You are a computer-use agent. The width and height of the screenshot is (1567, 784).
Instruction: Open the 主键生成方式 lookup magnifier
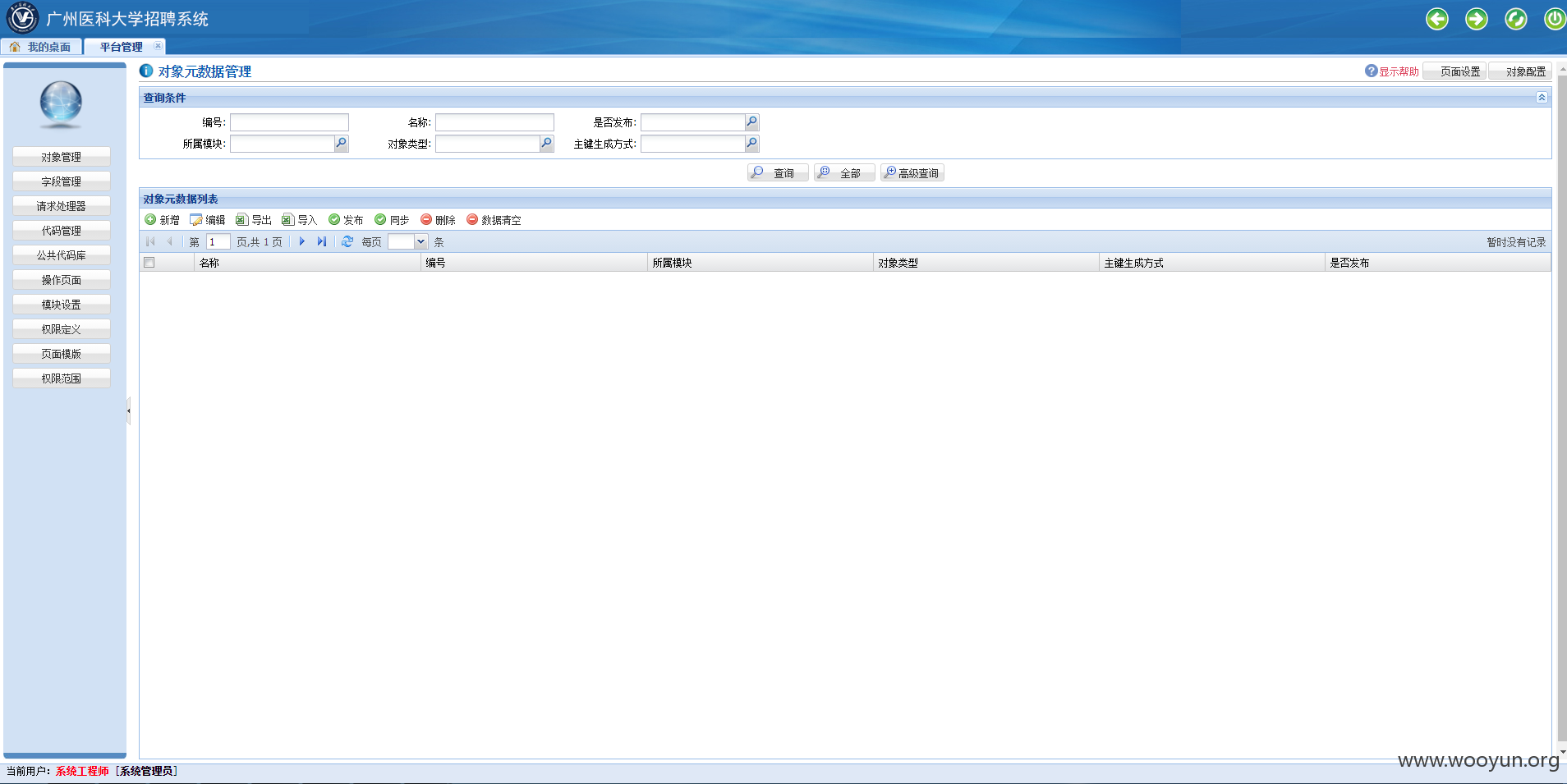[x=751, y=144]
